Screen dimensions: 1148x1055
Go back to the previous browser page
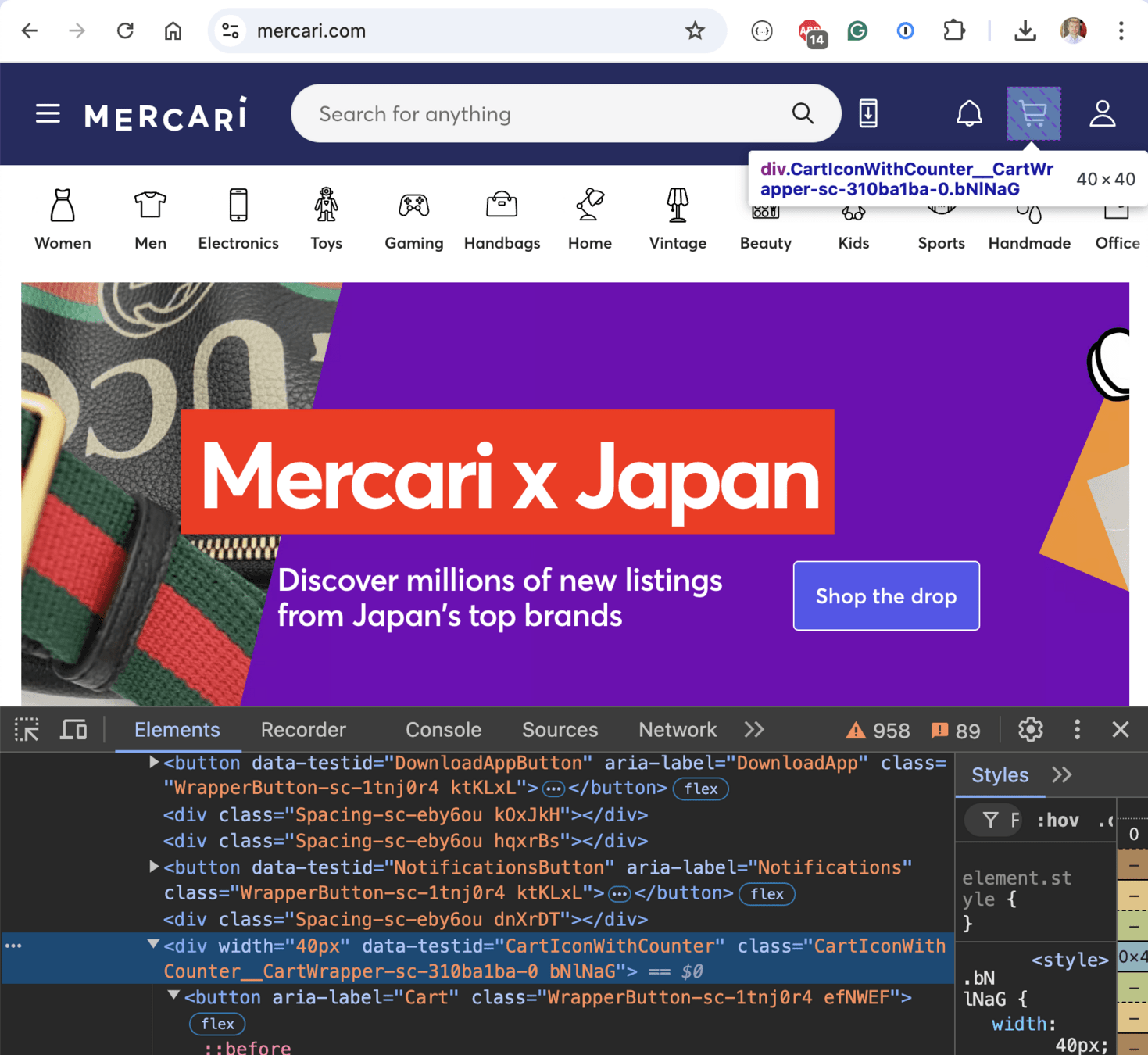pos(30,31)
